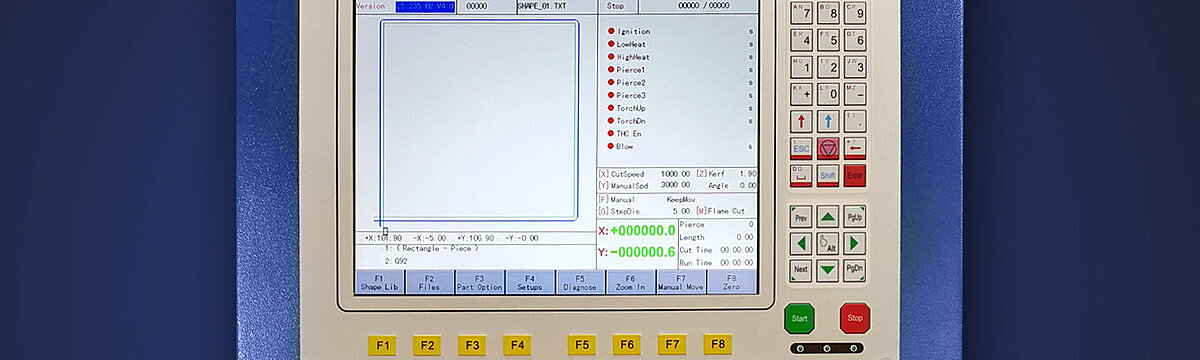Screen dimensions: 1200x360
Task: Hit the red Enter key
Action: click(x=854, y=175)
